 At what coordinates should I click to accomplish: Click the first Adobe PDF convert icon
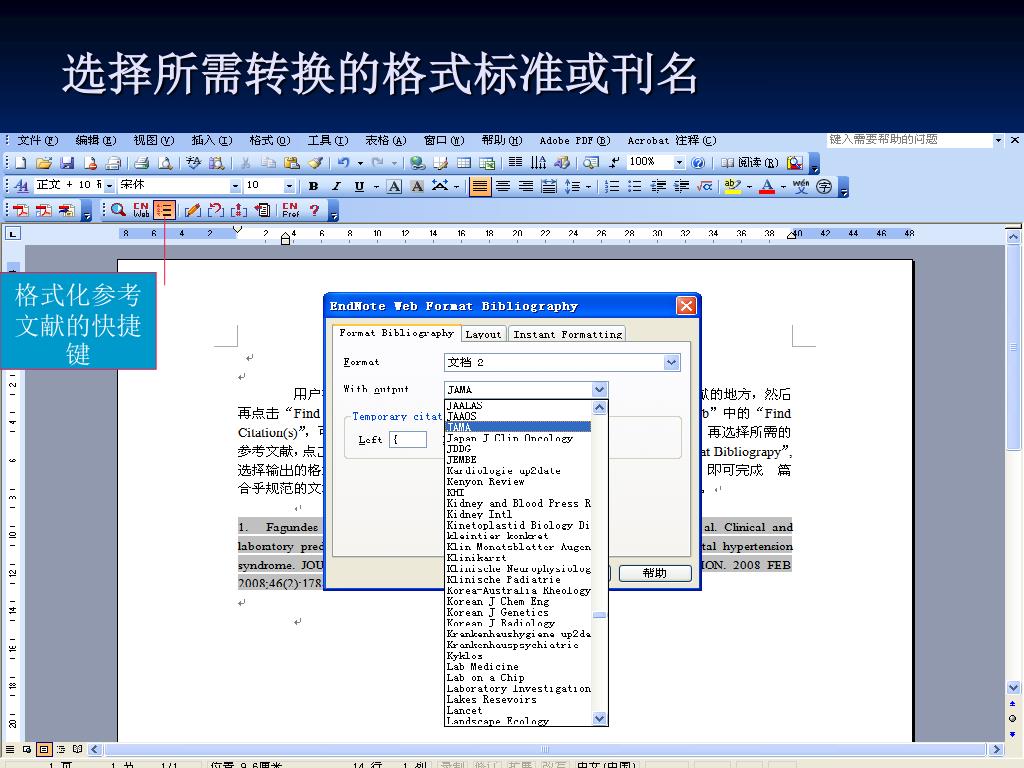[21, 210]
